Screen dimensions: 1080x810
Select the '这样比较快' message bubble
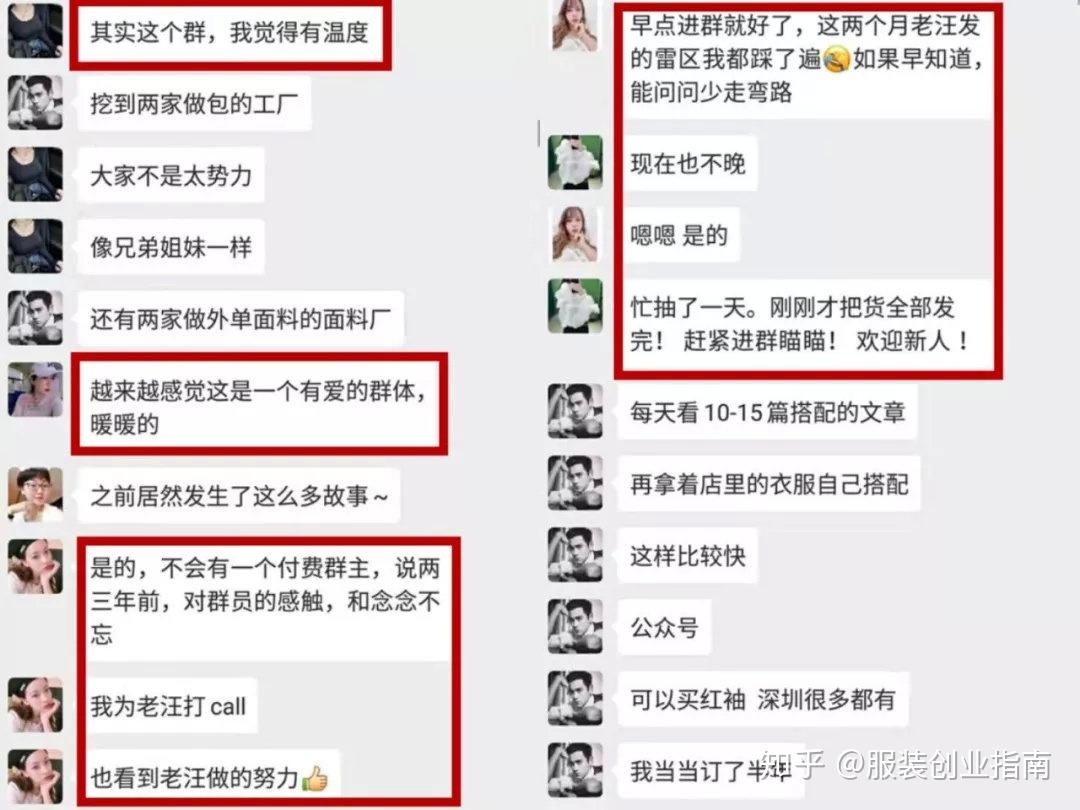point(687,555)
